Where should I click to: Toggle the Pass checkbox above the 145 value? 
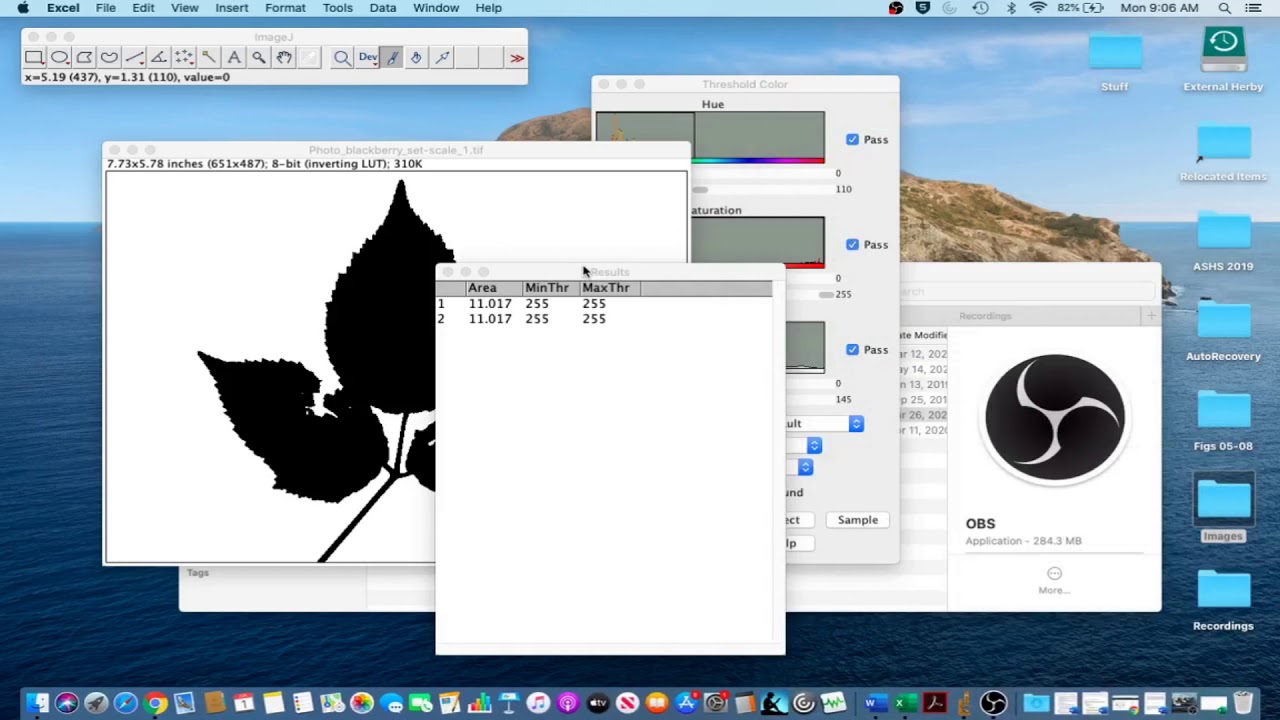click(852, 350)
